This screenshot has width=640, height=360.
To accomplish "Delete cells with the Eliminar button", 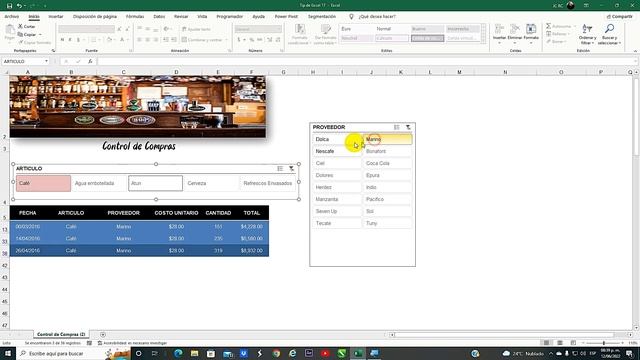I will 515,33.
